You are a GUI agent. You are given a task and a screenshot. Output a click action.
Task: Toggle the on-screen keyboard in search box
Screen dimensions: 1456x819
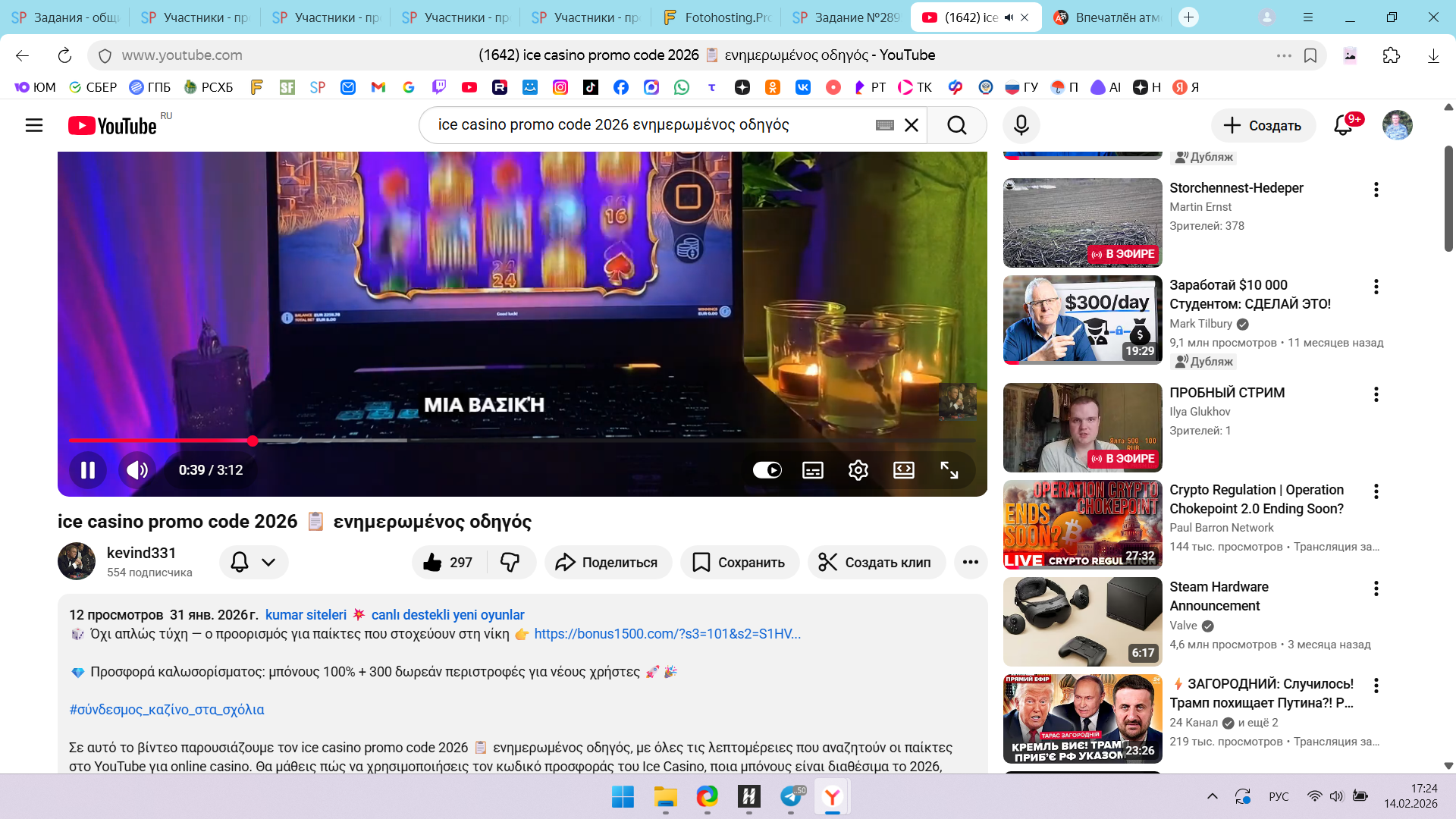click(884, 125)
